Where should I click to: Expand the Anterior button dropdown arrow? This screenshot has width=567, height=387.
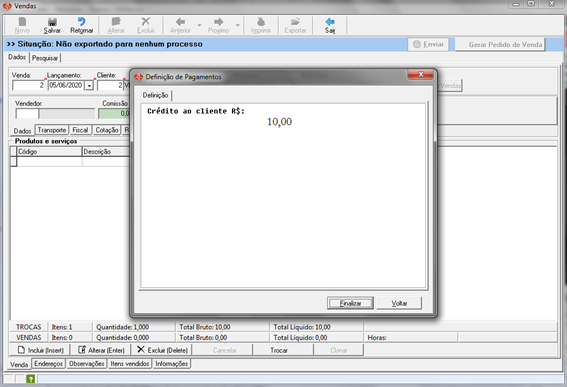199,25
